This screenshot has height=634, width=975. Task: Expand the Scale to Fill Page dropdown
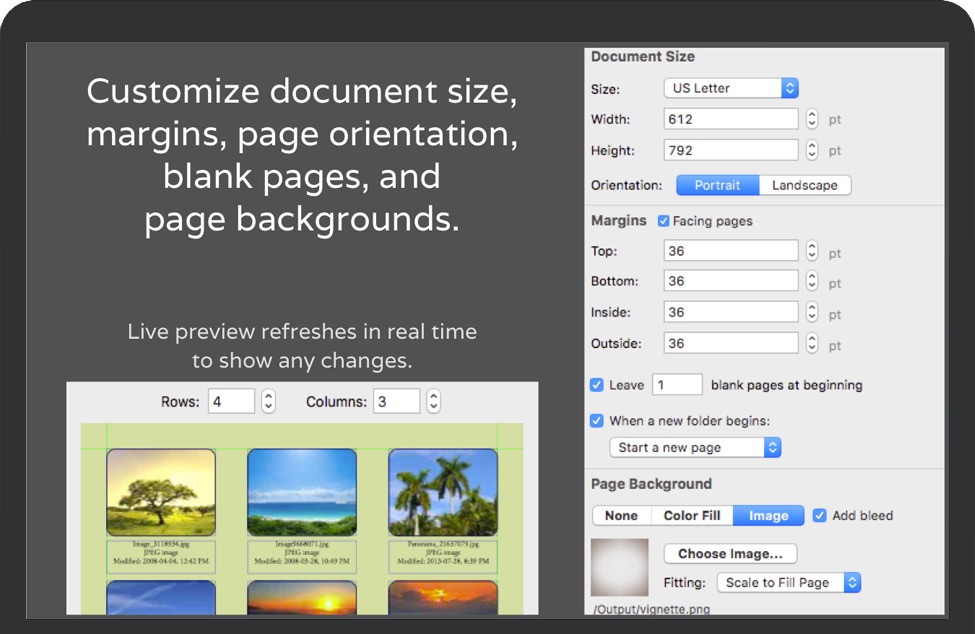[788, 583]
